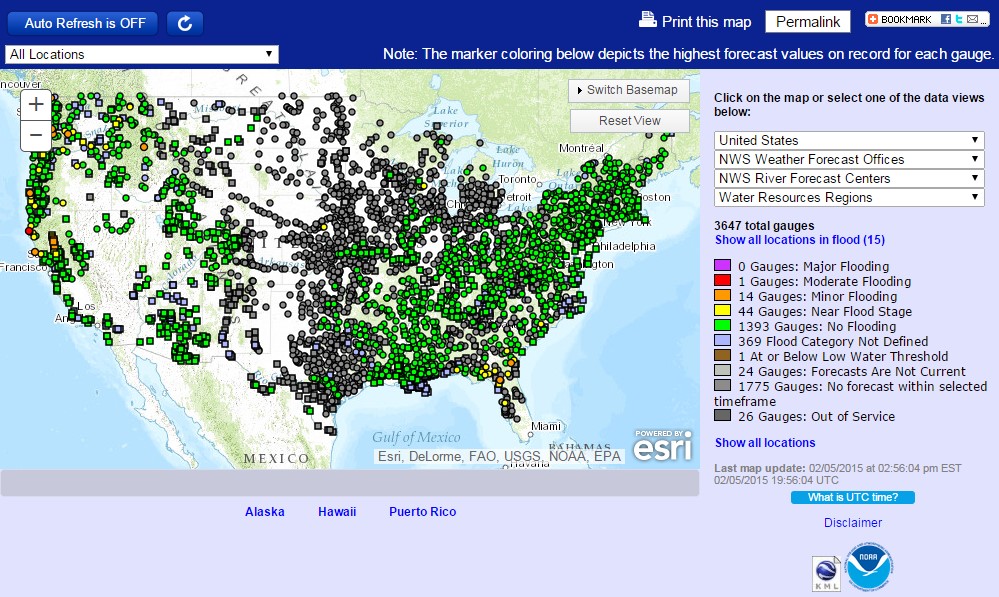Click the printer icon beside Print this map
Screen dimensions: 999x597
click(648, 20)
